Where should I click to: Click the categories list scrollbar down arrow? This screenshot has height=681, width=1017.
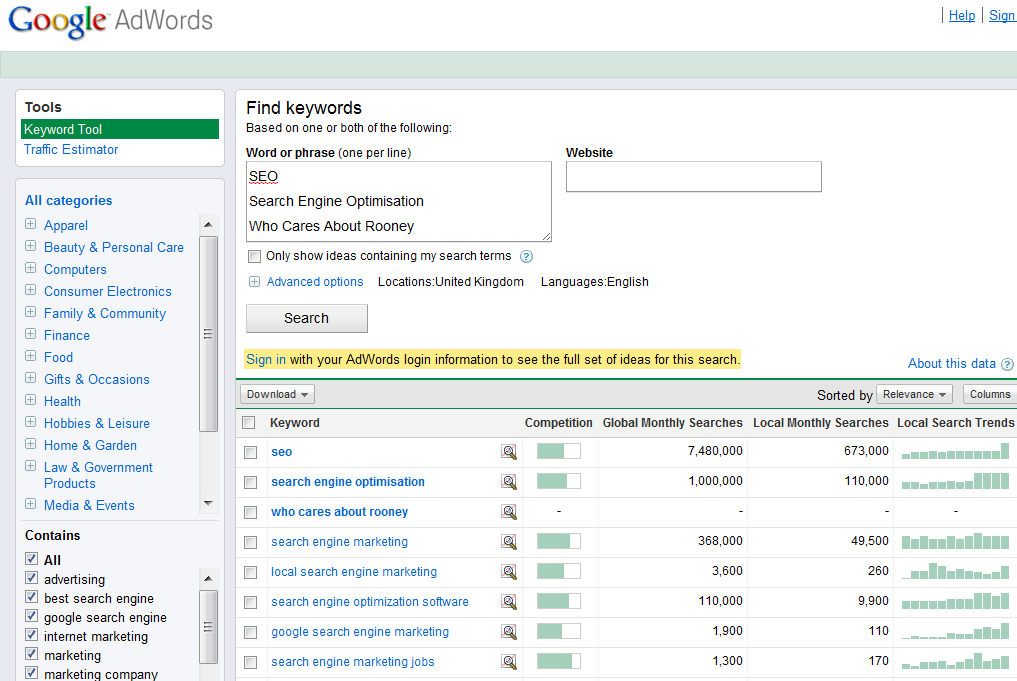(x=208, y=503)
